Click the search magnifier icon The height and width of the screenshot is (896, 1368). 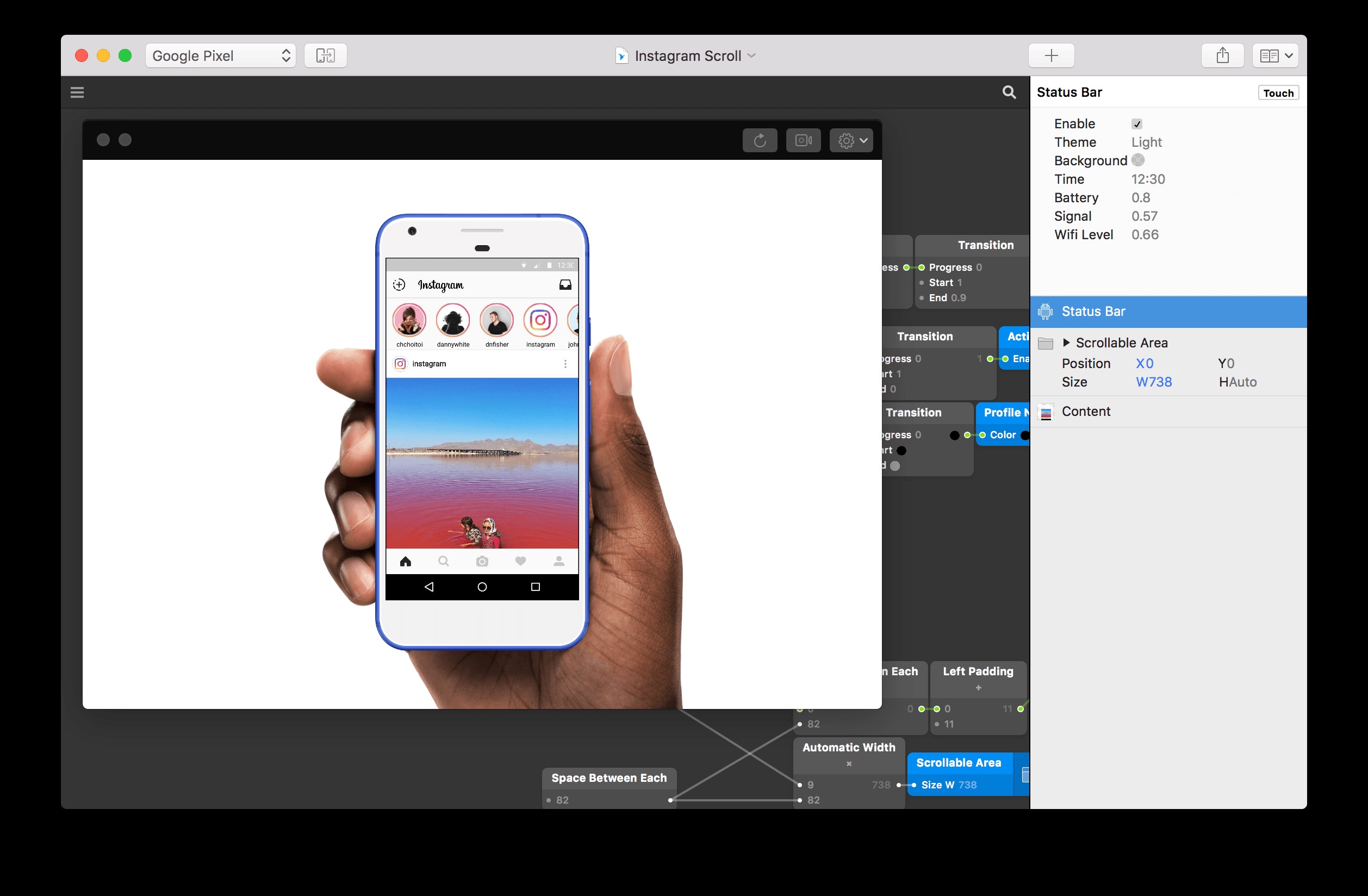click(1009, 92)
